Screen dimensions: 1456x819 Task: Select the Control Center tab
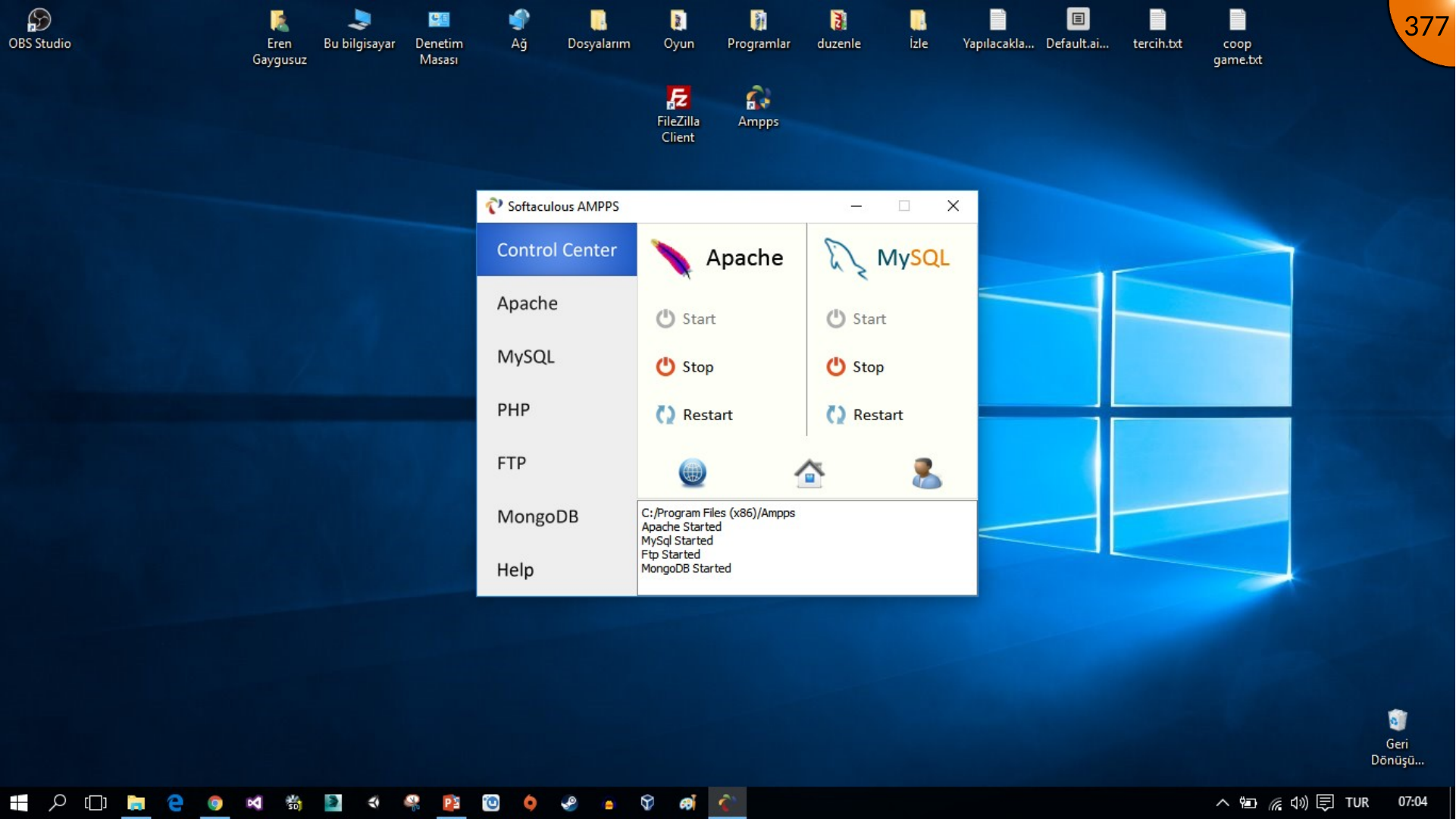point(556,249)
